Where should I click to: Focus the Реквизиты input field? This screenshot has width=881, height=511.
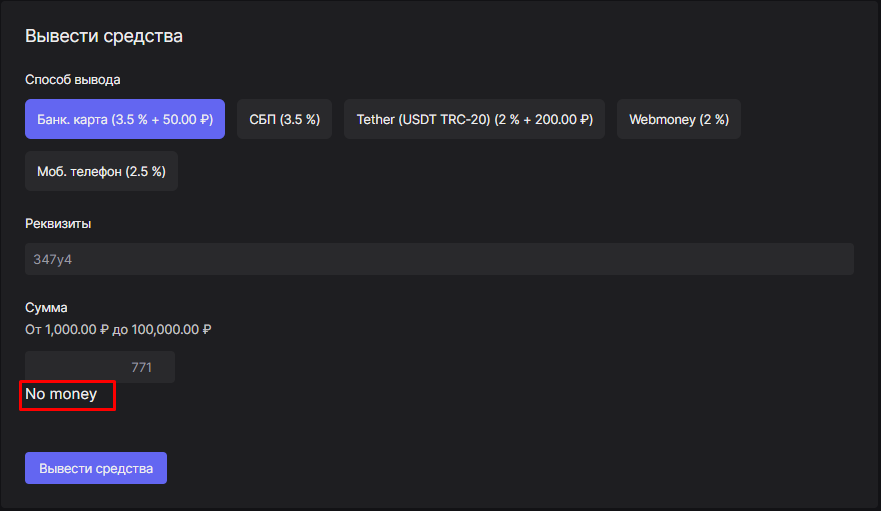click(439, 259)
